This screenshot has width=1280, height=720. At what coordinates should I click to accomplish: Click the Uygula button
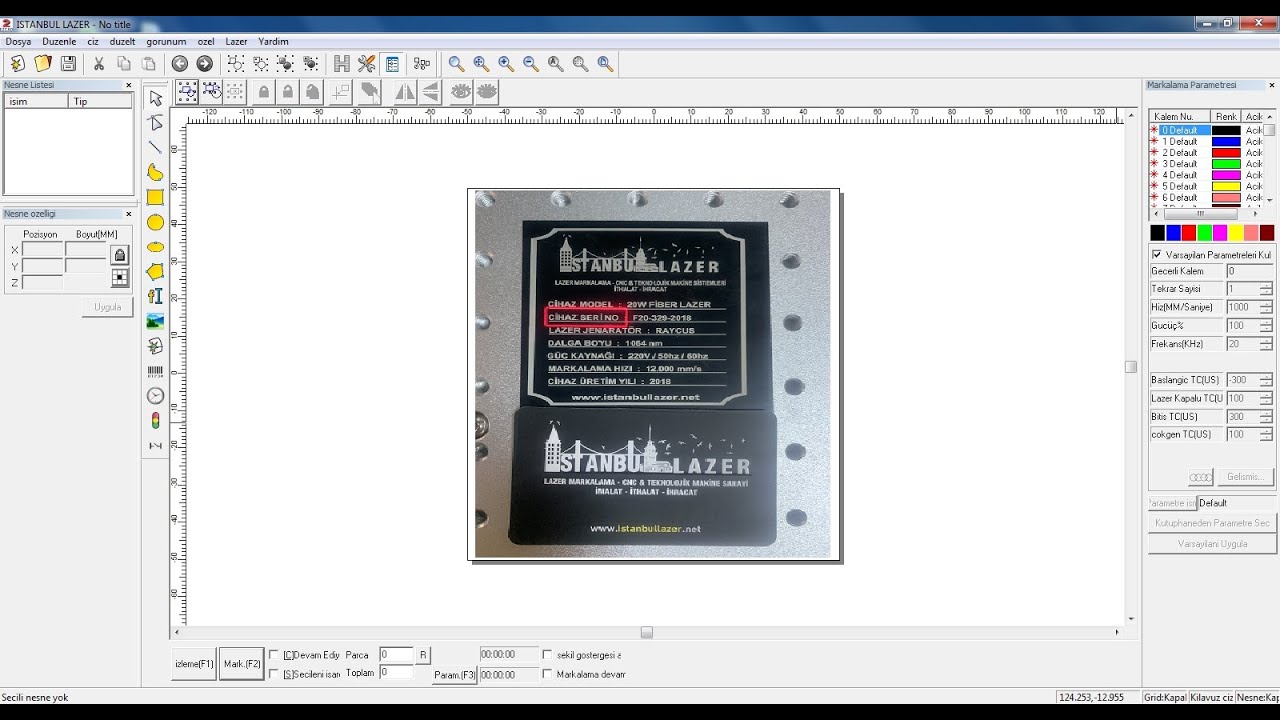pyautogui.click(x=107, y=307)
